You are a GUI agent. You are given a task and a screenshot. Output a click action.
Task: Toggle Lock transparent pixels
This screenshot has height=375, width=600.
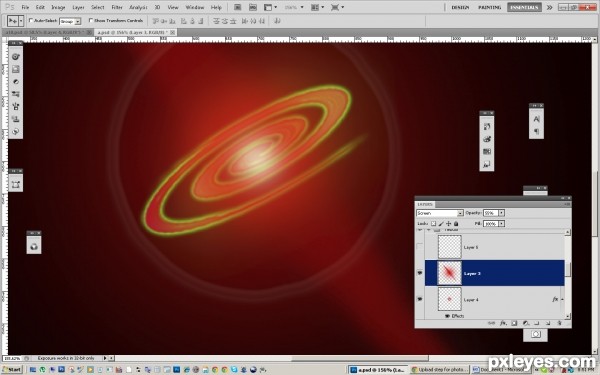pos(434,223)
